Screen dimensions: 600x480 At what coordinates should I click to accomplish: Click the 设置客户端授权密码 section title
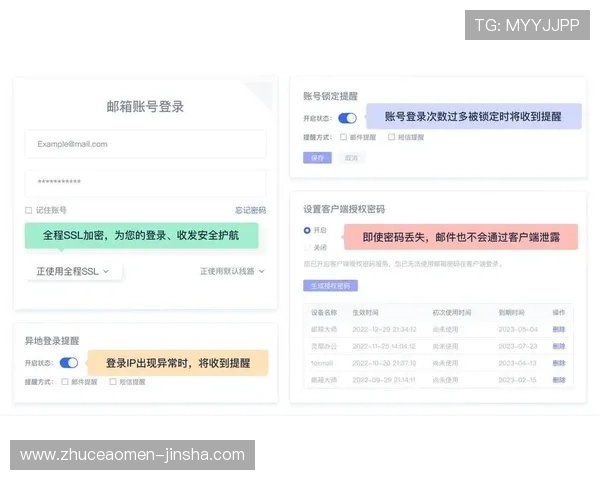coord(344,209)
